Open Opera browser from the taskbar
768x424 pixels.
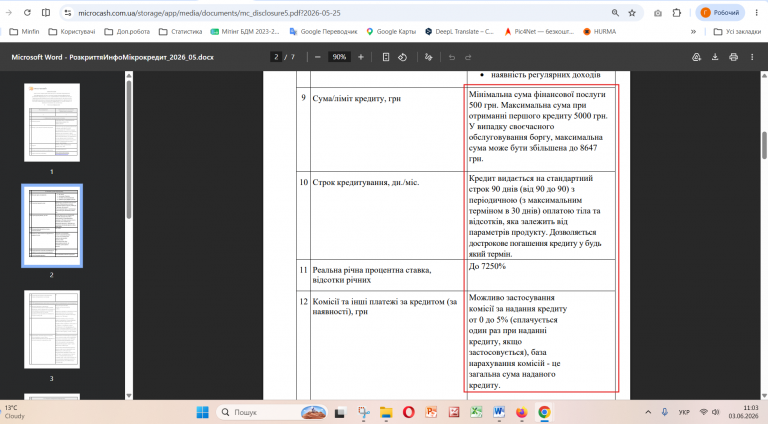(x=408, y=412)
